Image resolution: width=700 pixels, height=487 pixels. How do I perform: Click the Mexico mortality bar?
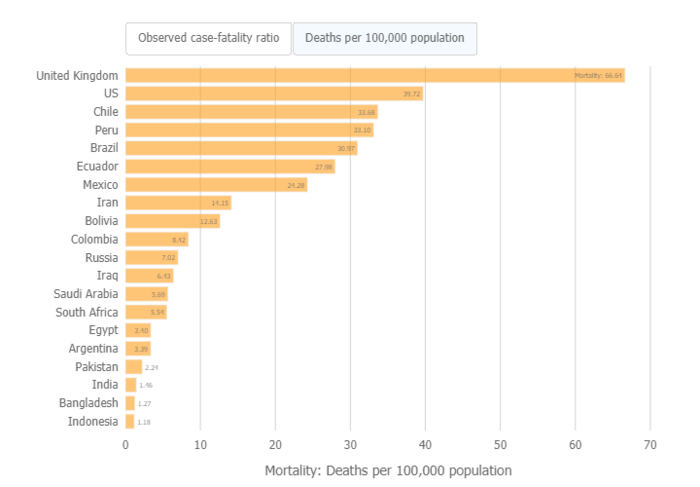coord(216,185)
